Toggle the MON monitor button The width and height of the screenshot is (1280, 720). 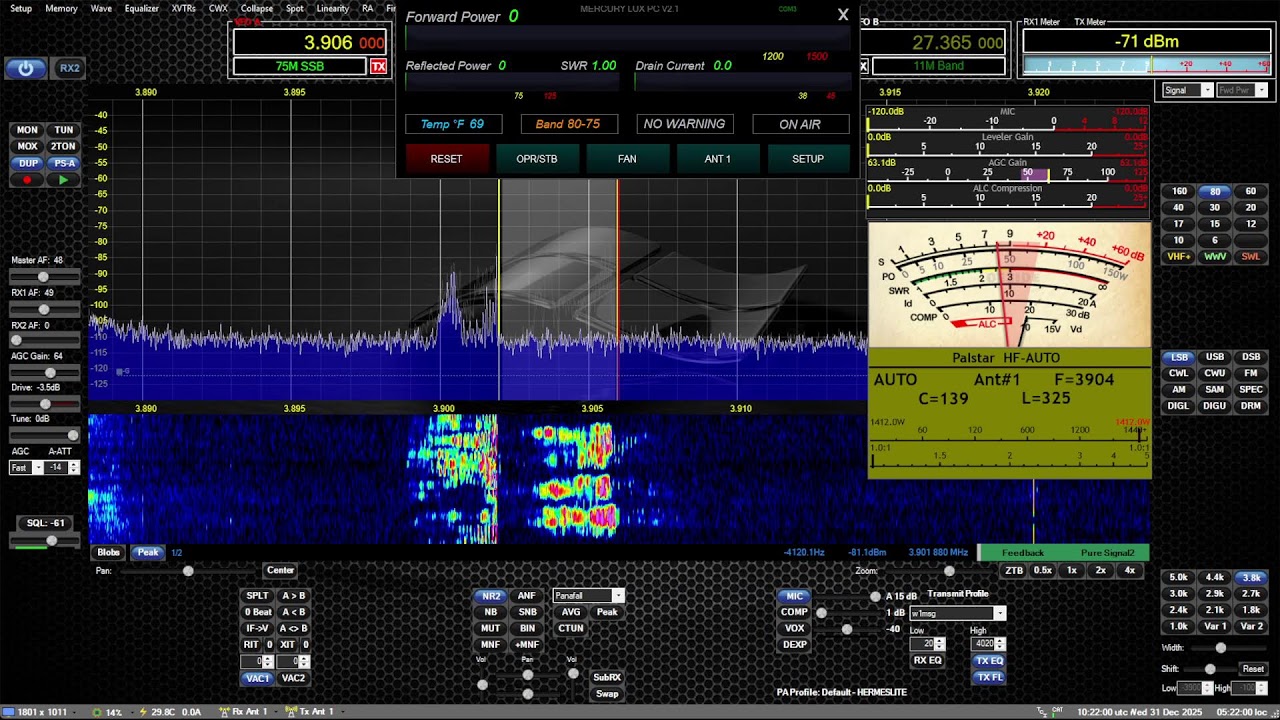pos(27,130)
